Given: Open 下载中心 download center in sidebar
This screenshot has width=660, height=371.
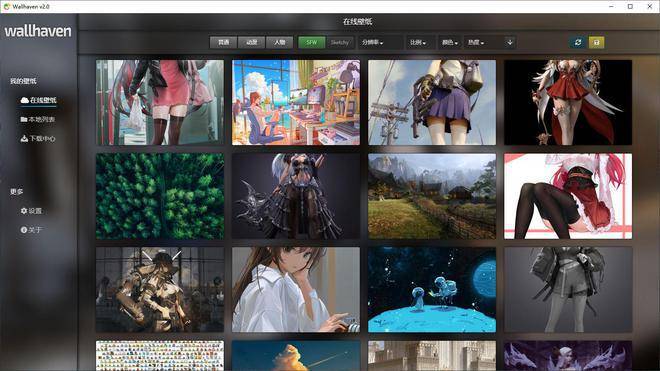Looking at the screenshot, I should click(x=37, y=139).
